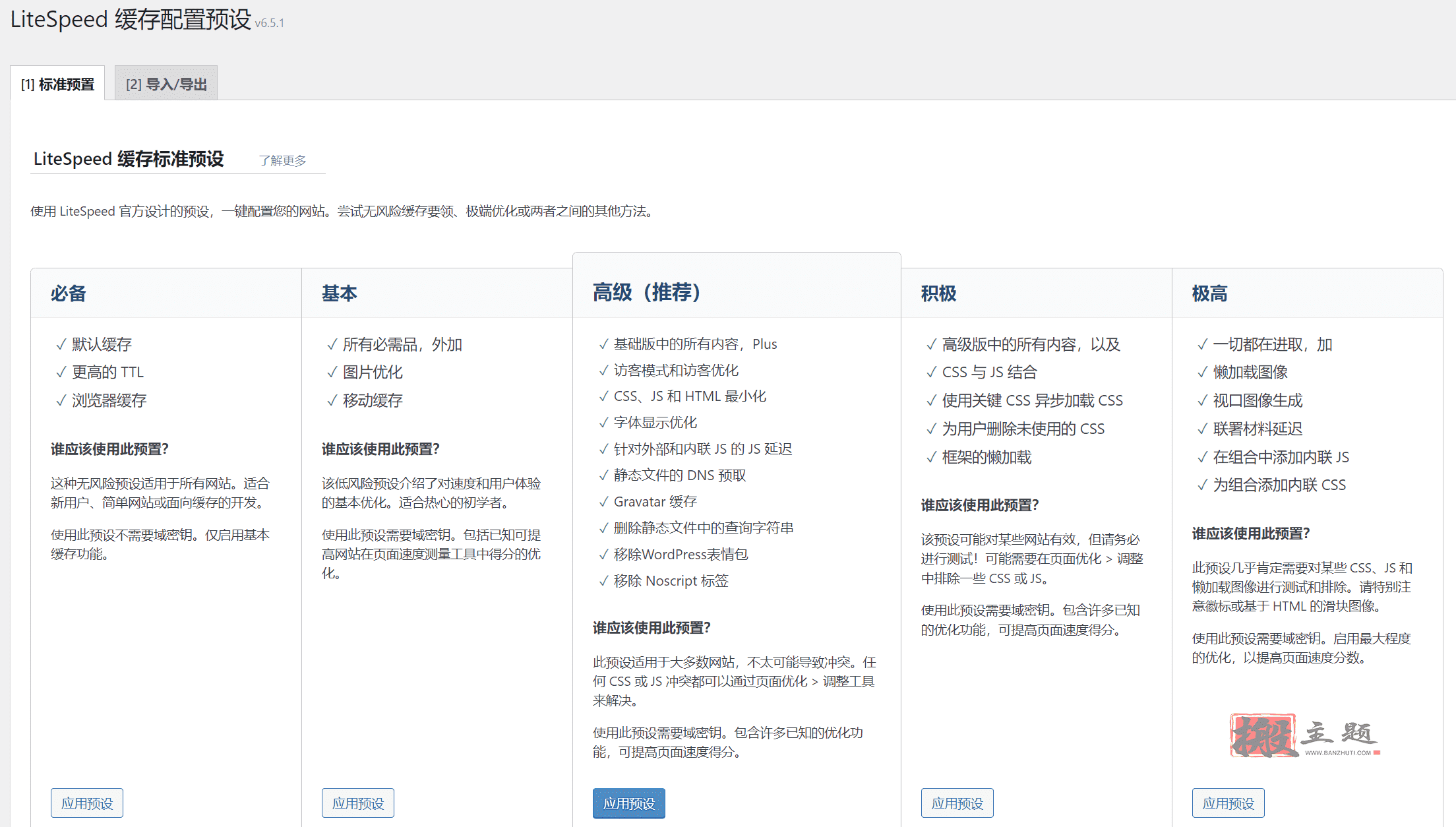
Task: Apply the 高级（推荐）preset button
Action: (x=629, y=803)
